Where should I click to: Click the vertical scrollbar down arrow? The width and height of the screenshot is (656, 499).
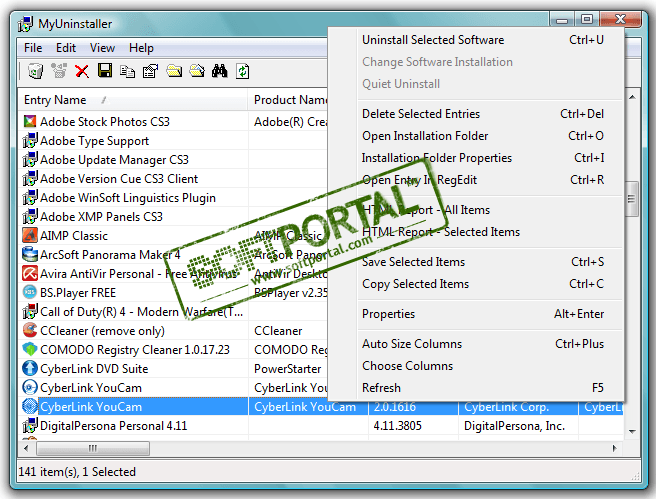coord(632,431)
